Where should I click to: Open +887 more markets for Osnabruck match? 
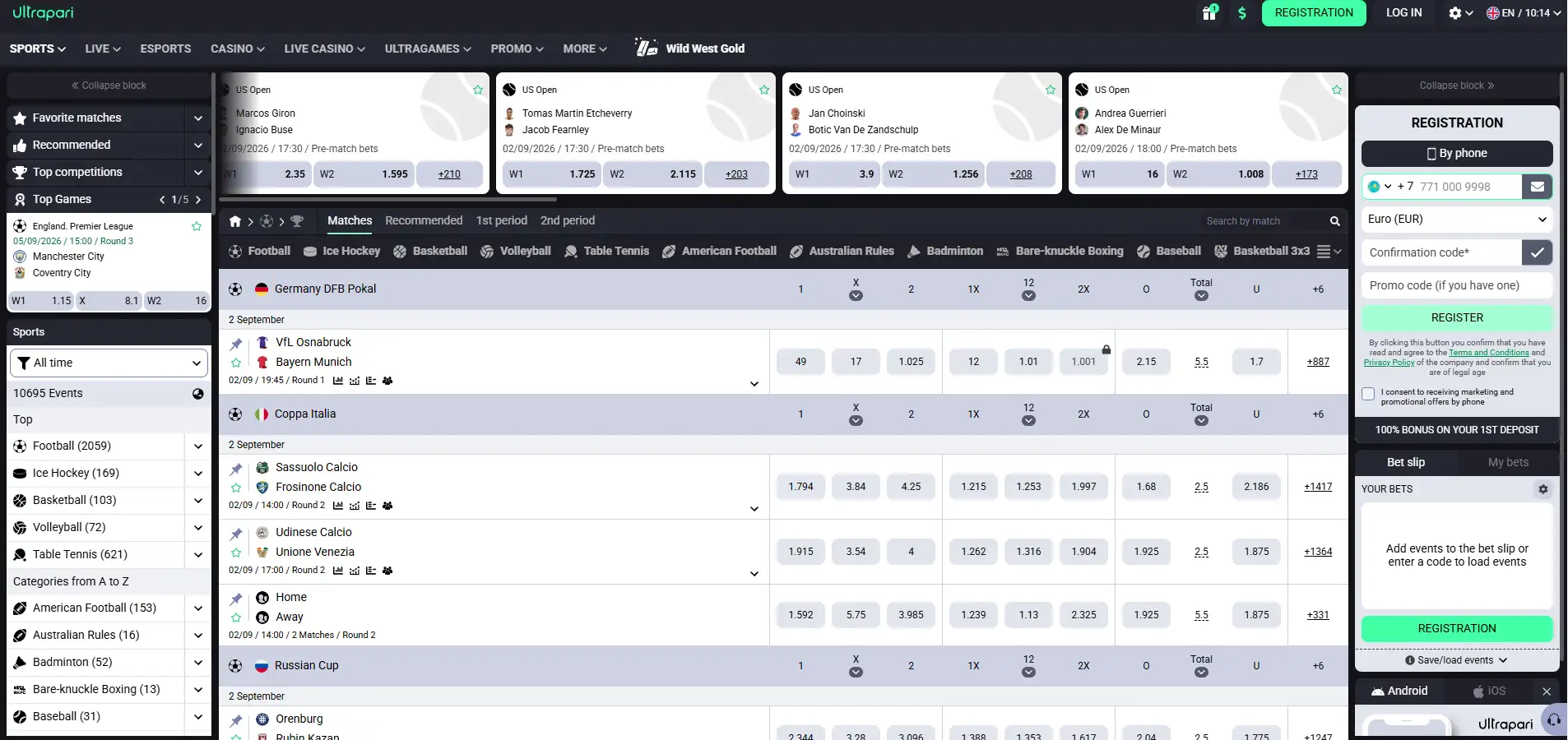tap(1318, 362)
